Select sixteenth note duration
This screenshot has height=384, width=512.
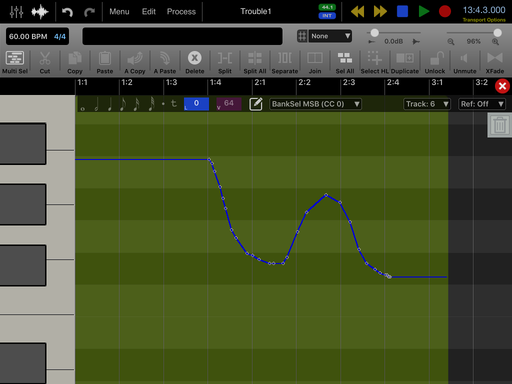137,104
